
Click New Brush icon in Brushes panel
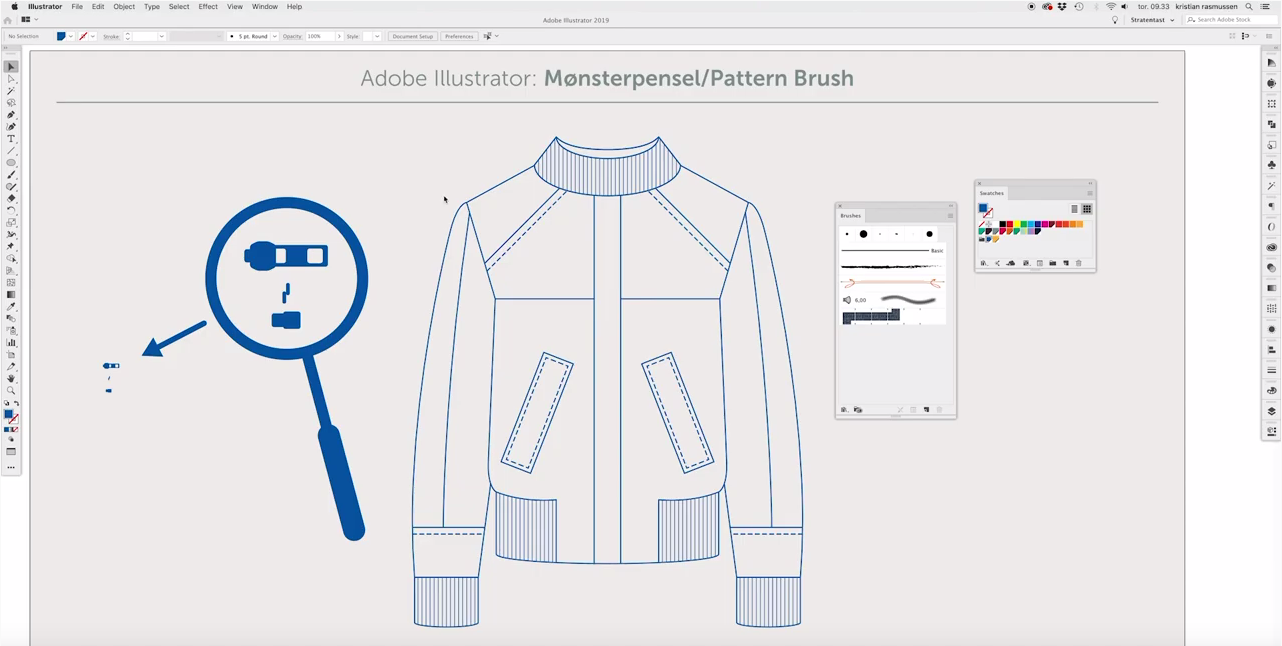pos(926,410)
